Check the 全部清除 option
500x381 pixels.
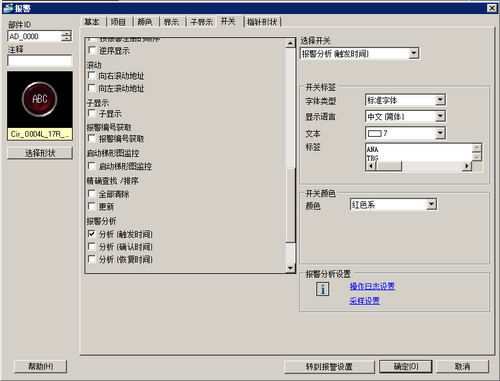pyautogui.click(x=92, y=194)
